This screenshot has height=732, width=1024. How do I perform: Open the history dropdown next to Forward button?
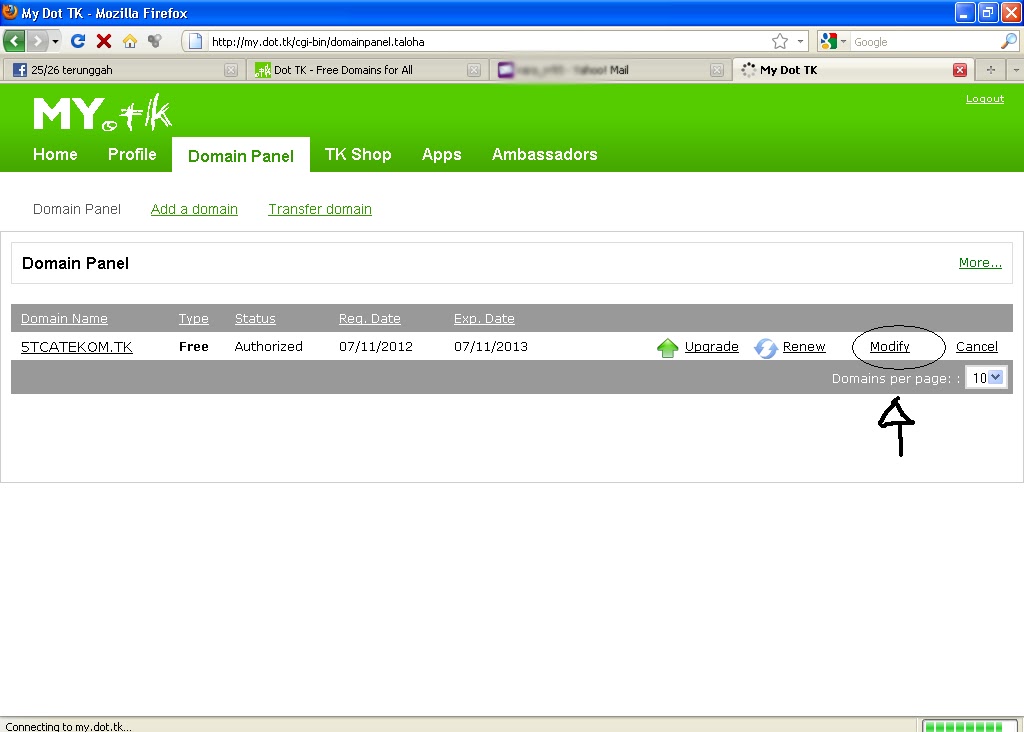coord(56,41)
